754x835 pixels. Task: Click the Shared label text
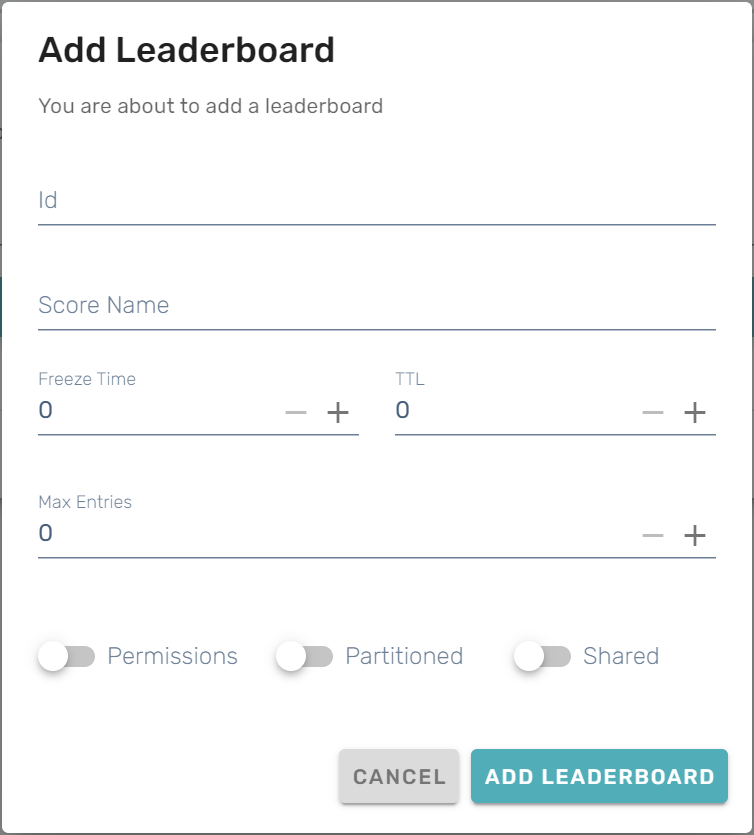point(621,656)
